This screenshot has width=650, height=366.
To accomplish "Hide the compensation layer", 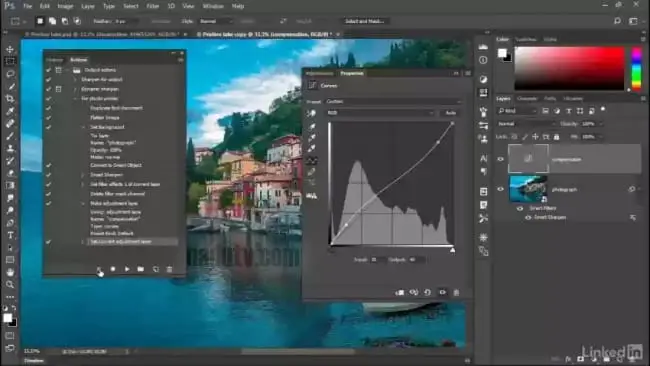I will 500,159.
